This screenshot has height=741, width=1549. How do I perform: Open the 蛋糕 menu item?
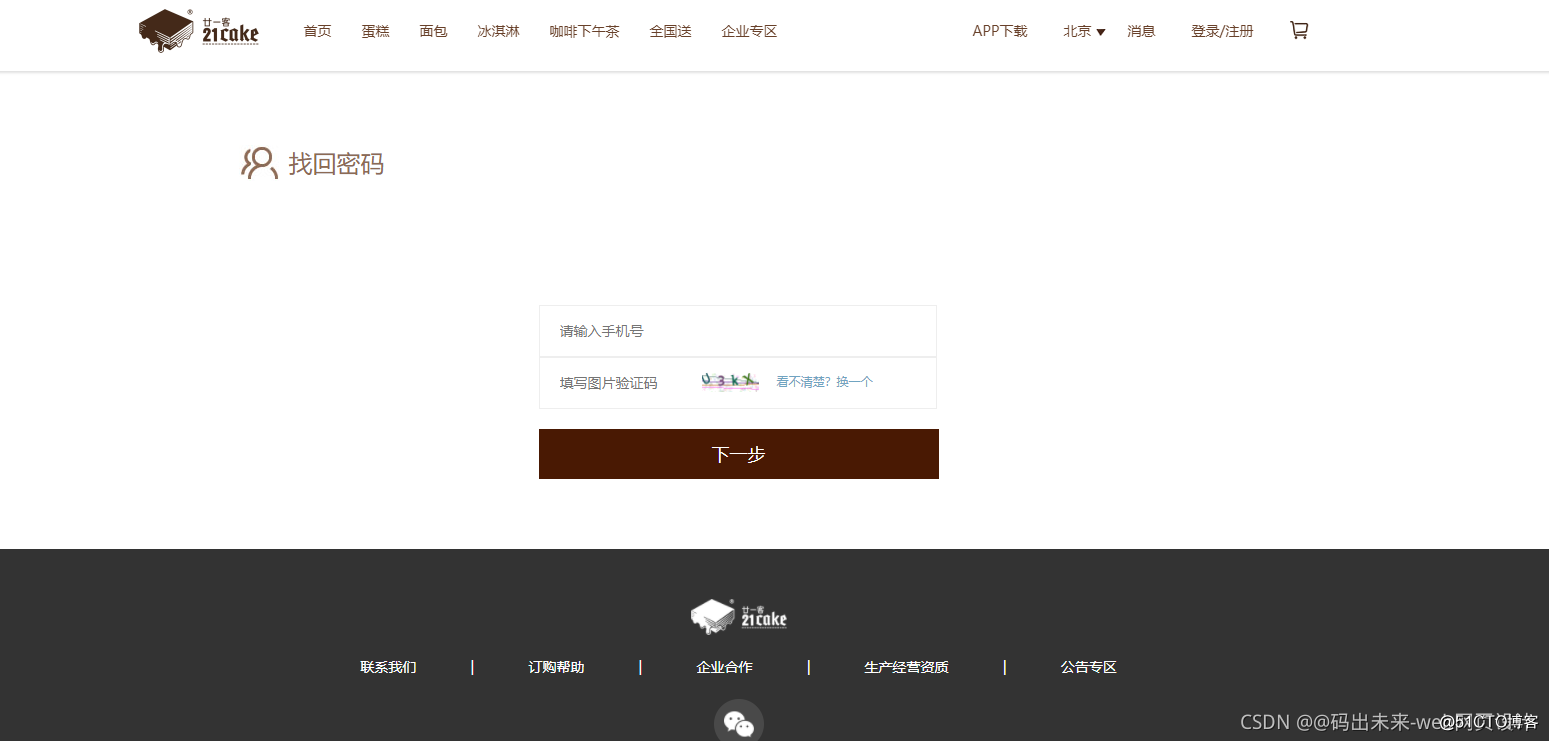coord(376,31)
